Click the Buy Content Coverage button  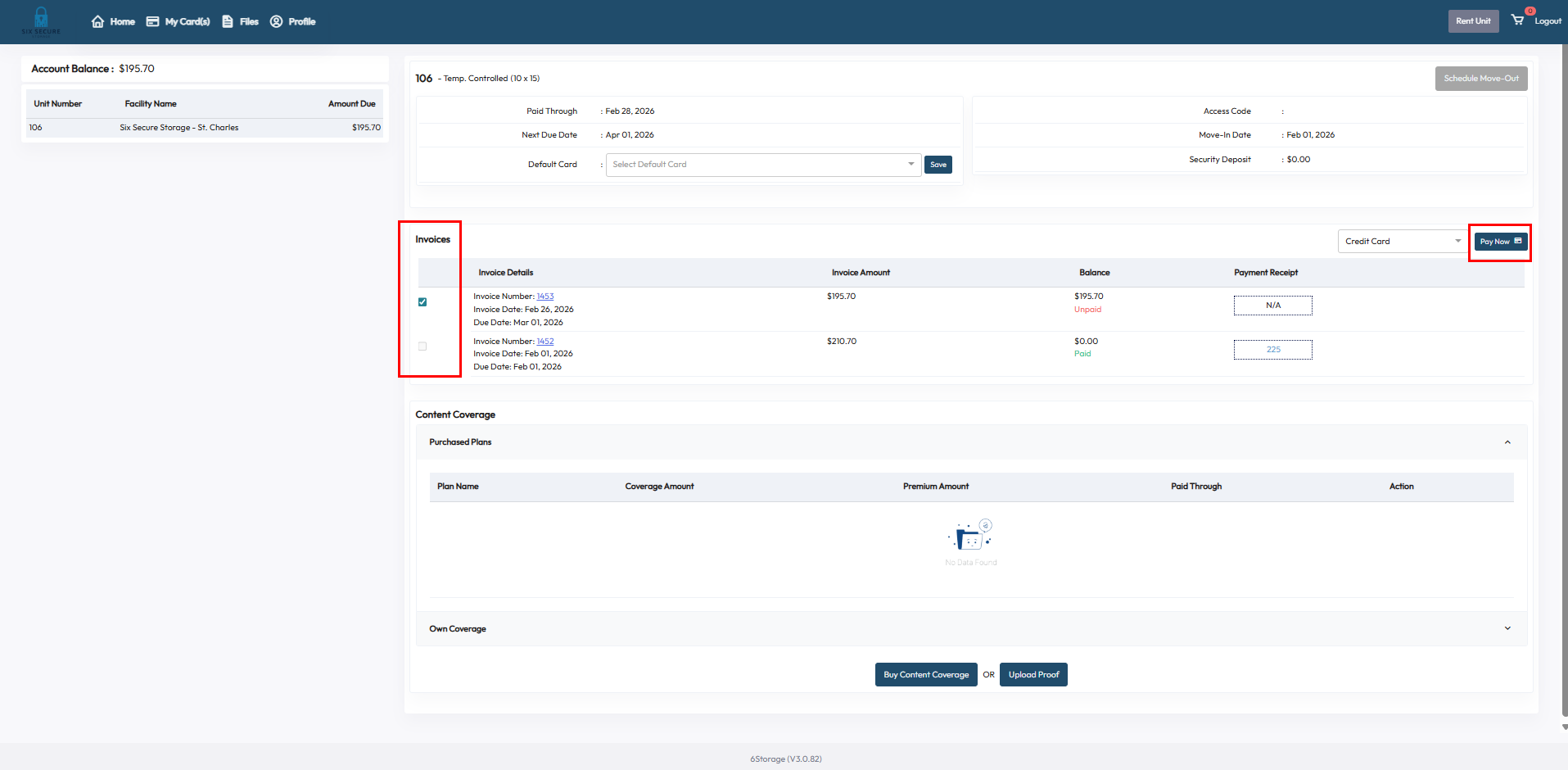pyautogui.click(x=926, y=675)
